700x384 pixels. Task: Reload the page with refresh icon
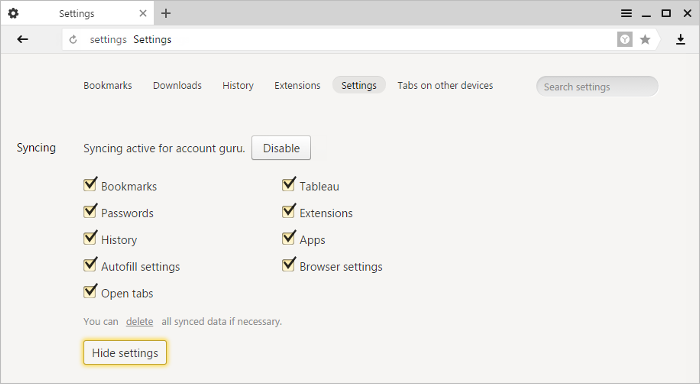(x=73, y=40)
